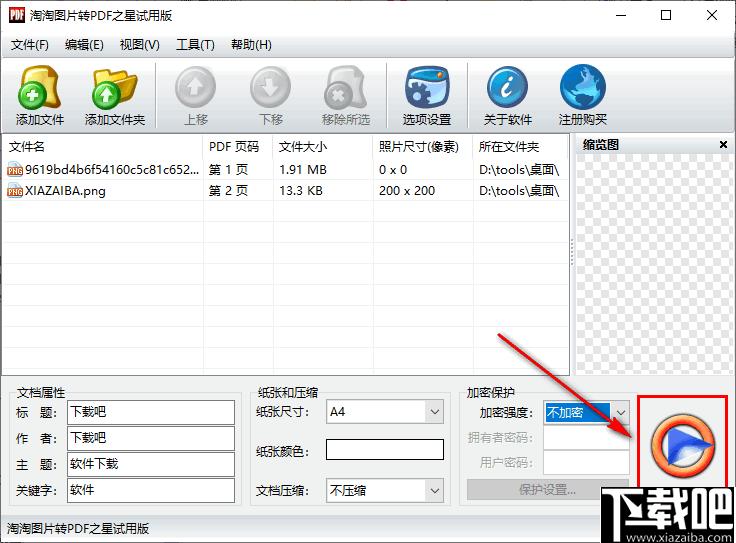Select the XIAZAIBA.png file row
This screenshot has width=736, height=543.
click(285, 191)
